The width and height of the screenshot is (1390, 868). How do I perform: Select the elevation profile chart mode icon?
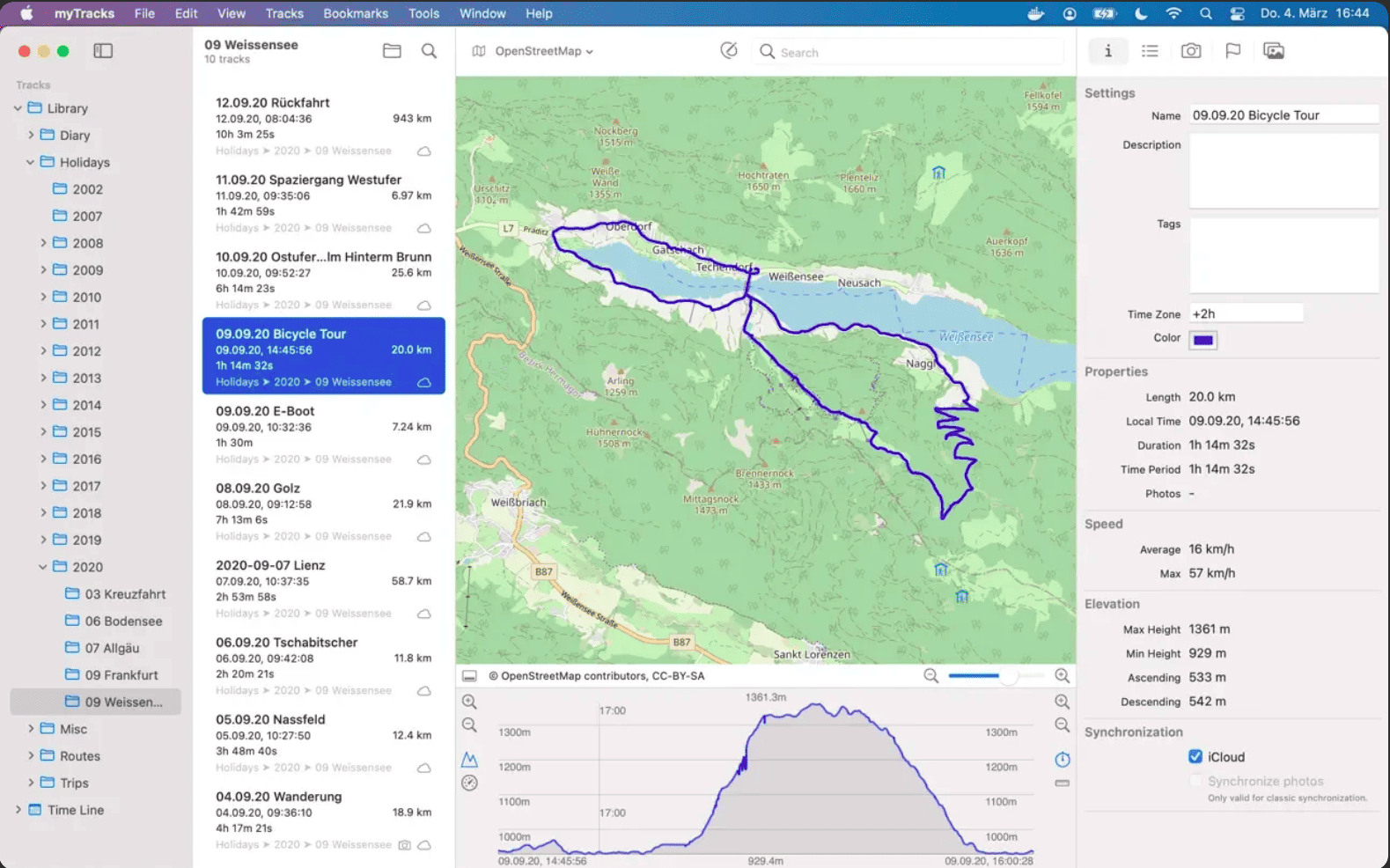469,759
